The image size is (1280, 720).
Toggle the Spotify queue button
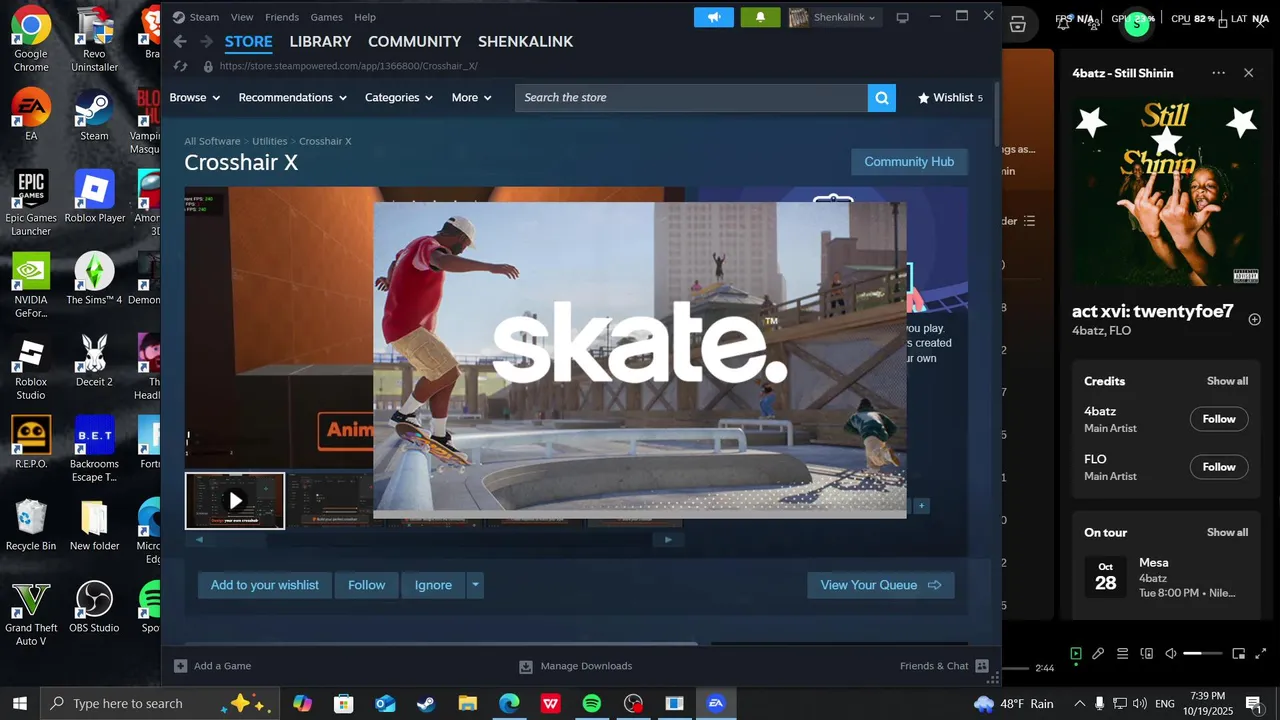[1122, 654]
